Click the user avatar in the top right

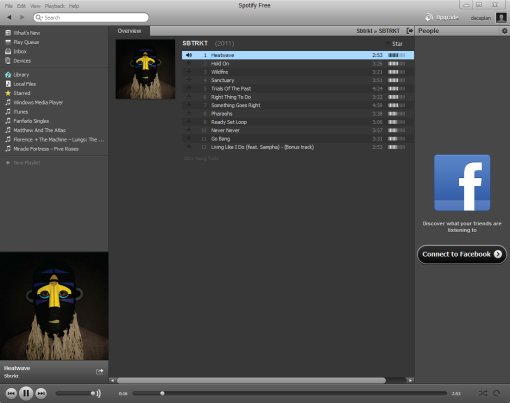501,17
